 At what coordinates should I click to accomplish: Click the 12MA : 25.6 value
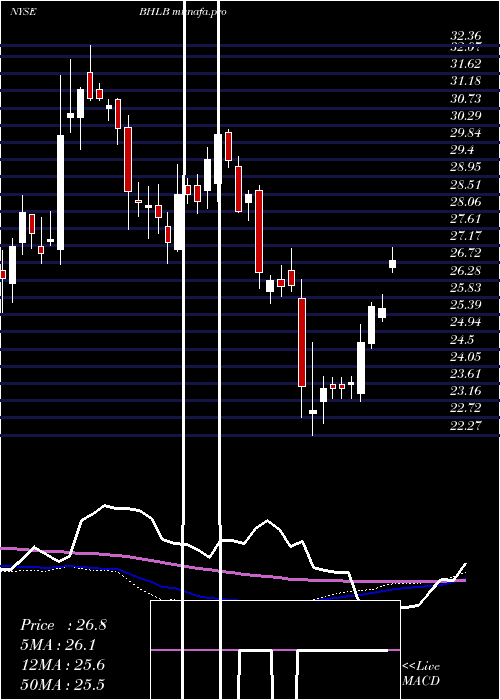pos(63,665)
